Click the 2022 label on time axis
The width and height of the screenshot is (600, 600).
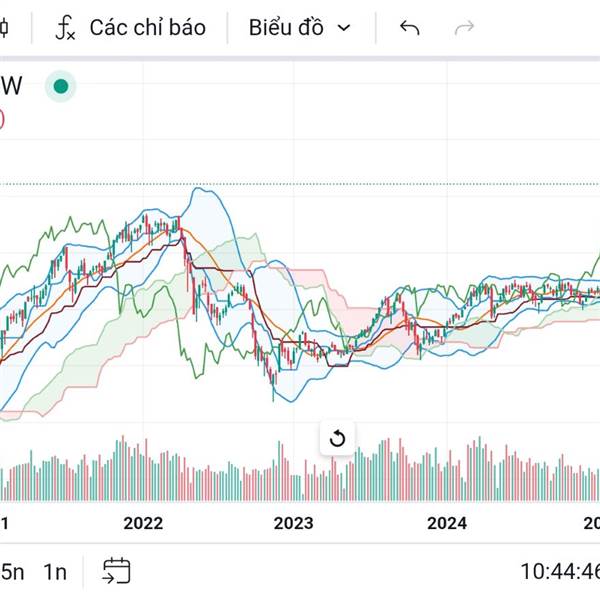(x=142, y=523)
